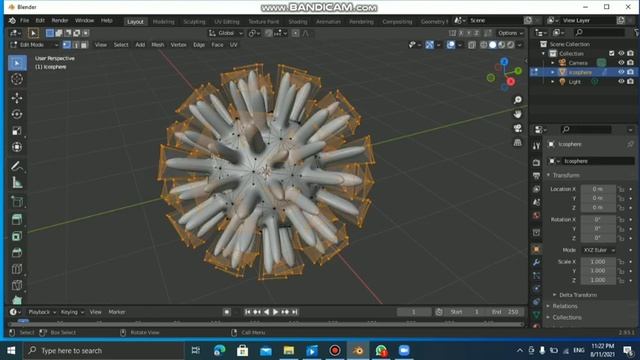Switch to the Modeling workspace tab
Image resolution: width=640 pixels, height=360 pixels.
163,21
